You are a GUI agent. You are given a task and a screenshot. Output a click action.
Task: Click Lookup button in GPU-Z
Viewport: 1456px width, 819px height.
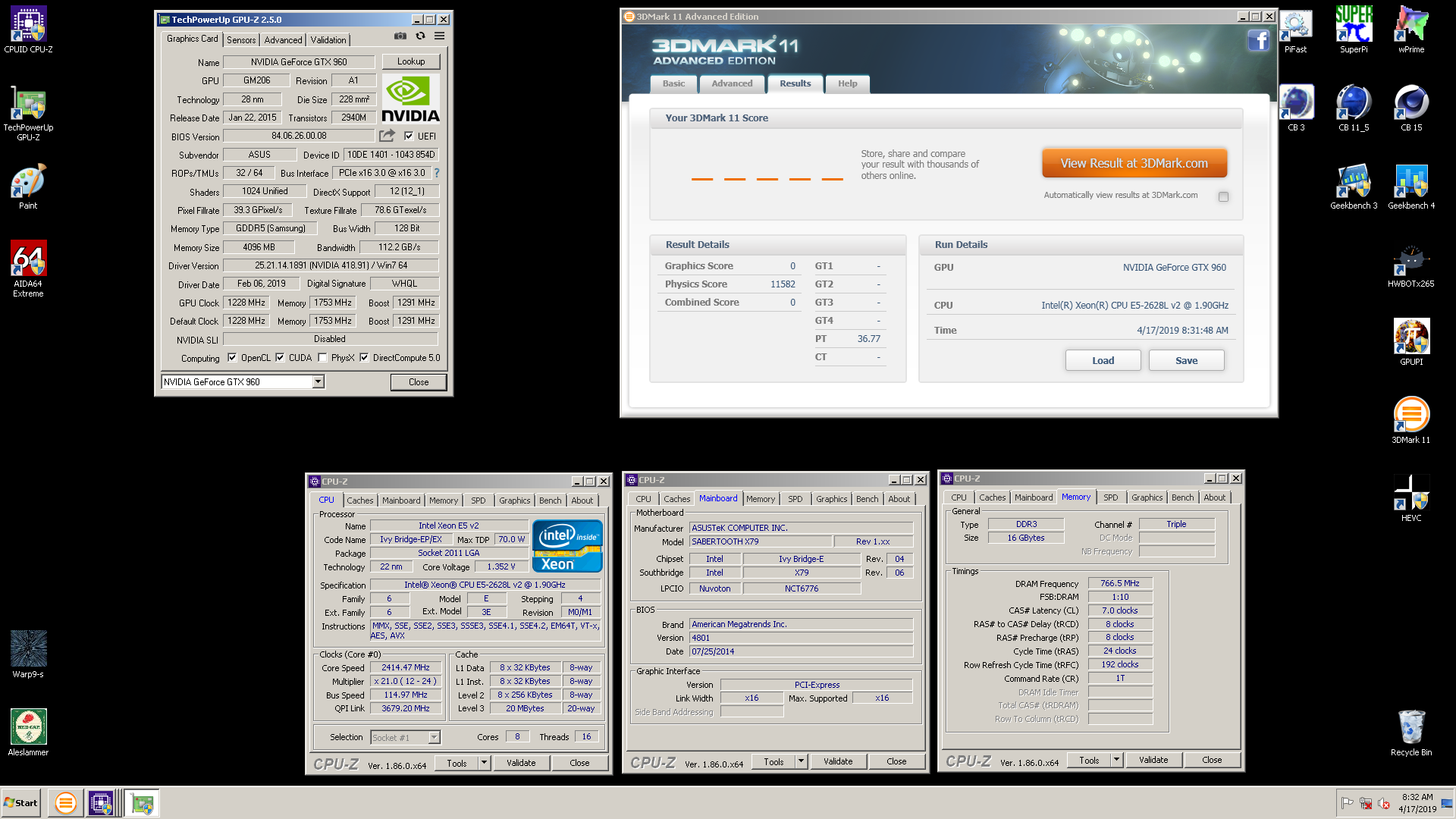point(411,61)
